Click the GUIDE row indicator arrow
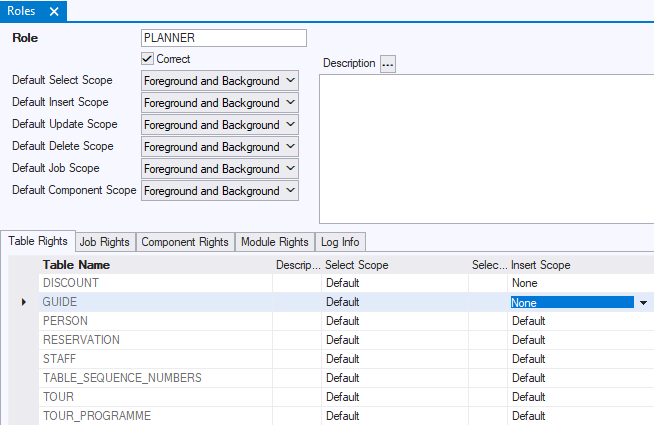 (24, 302)
